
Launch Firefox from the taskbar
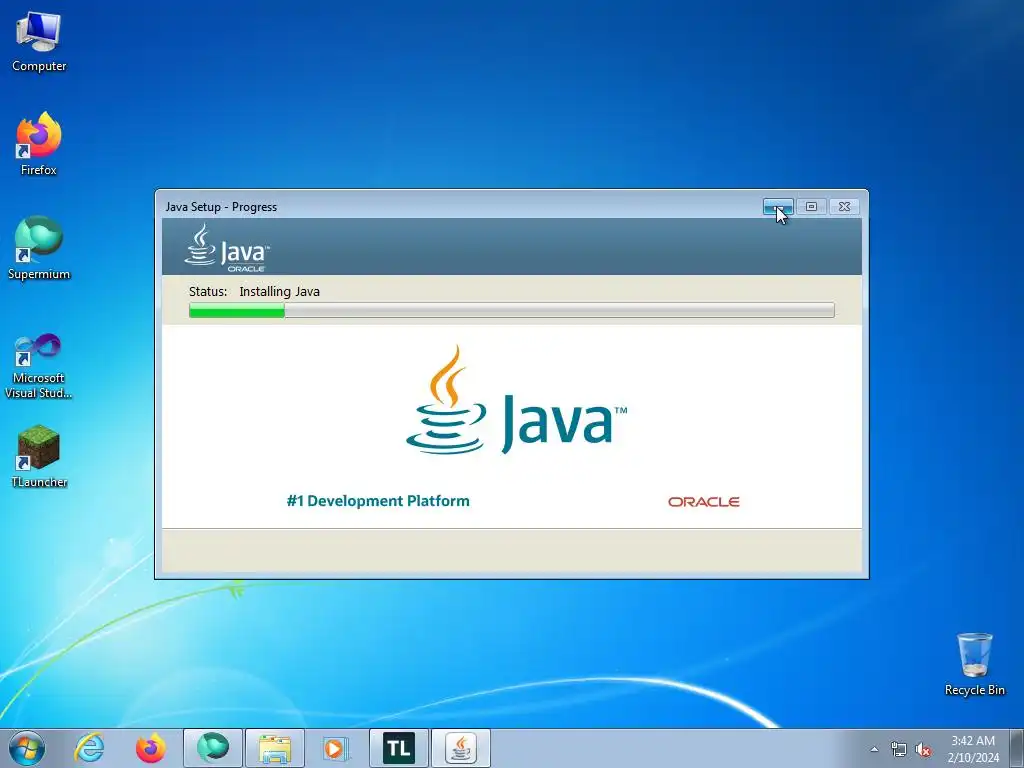(x=150, y=748)
